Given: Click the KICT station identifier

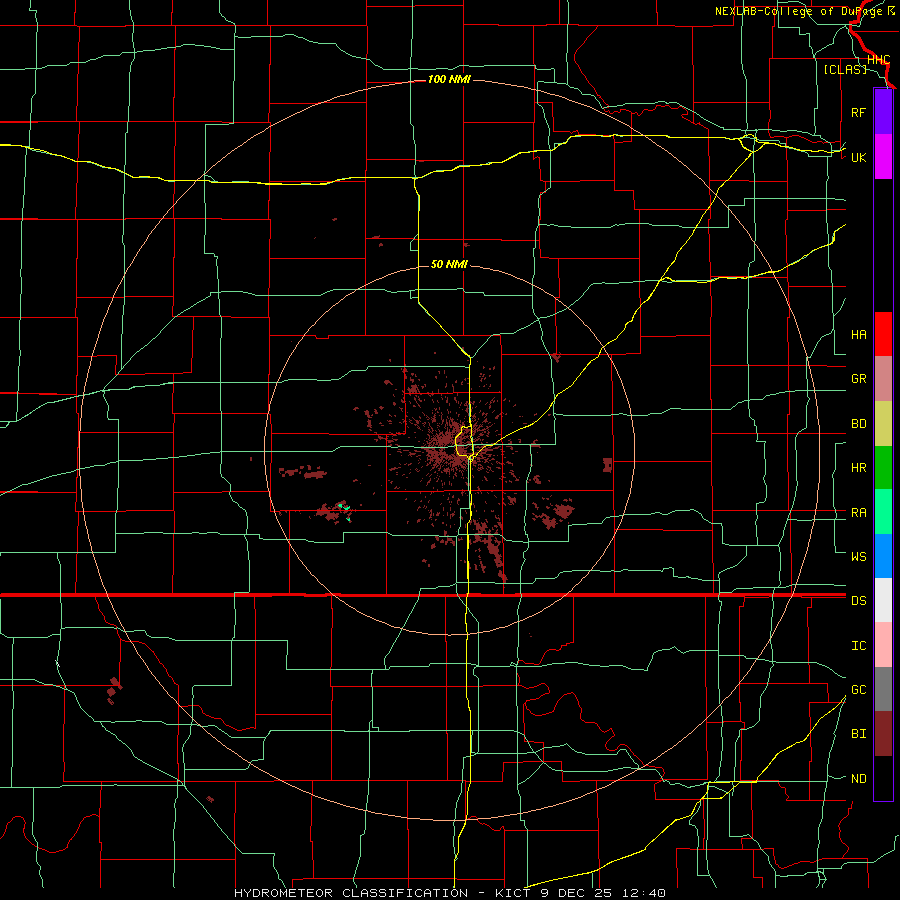Looking at the screenshot, I should 513,893.
